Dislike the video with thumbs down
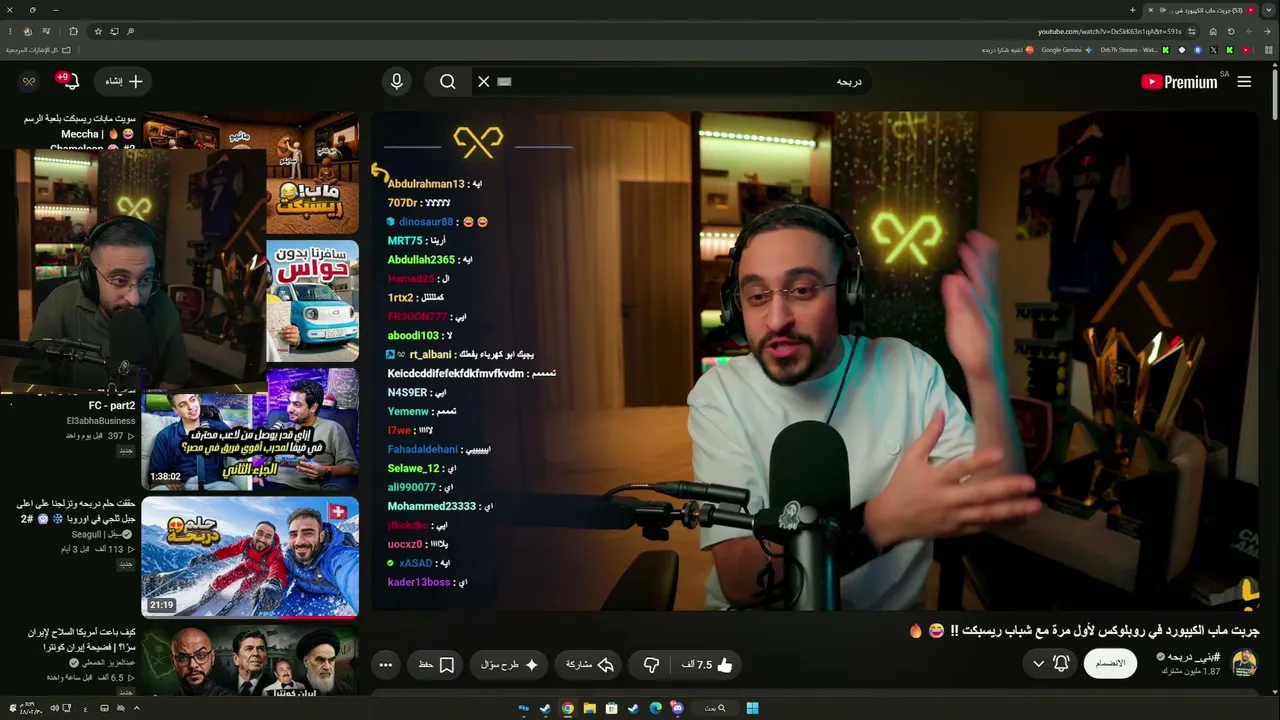1280x720 pixels. click(x=651, y=665)
